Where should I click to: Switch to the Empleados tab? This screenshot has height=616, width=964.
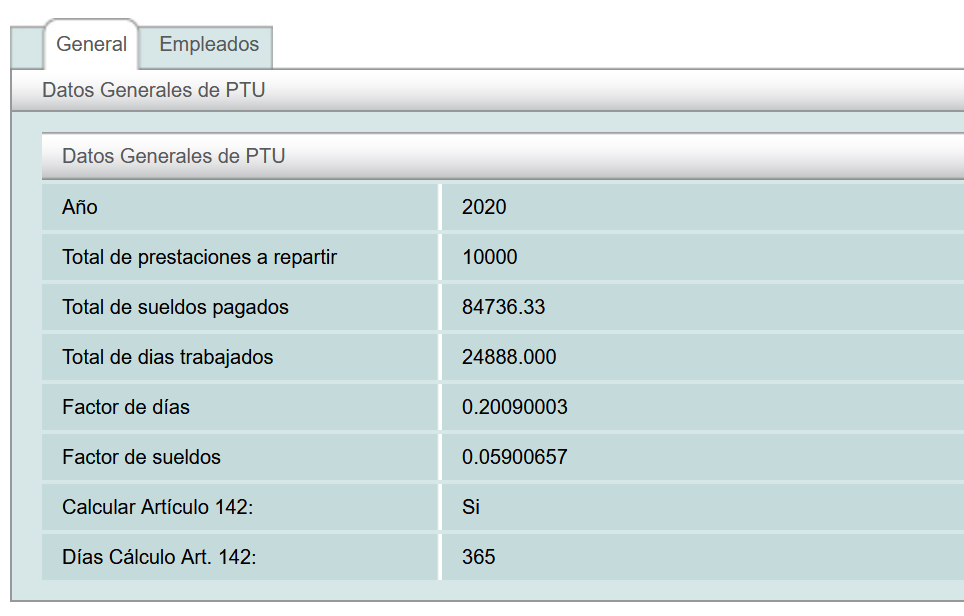tap(209, 45)
